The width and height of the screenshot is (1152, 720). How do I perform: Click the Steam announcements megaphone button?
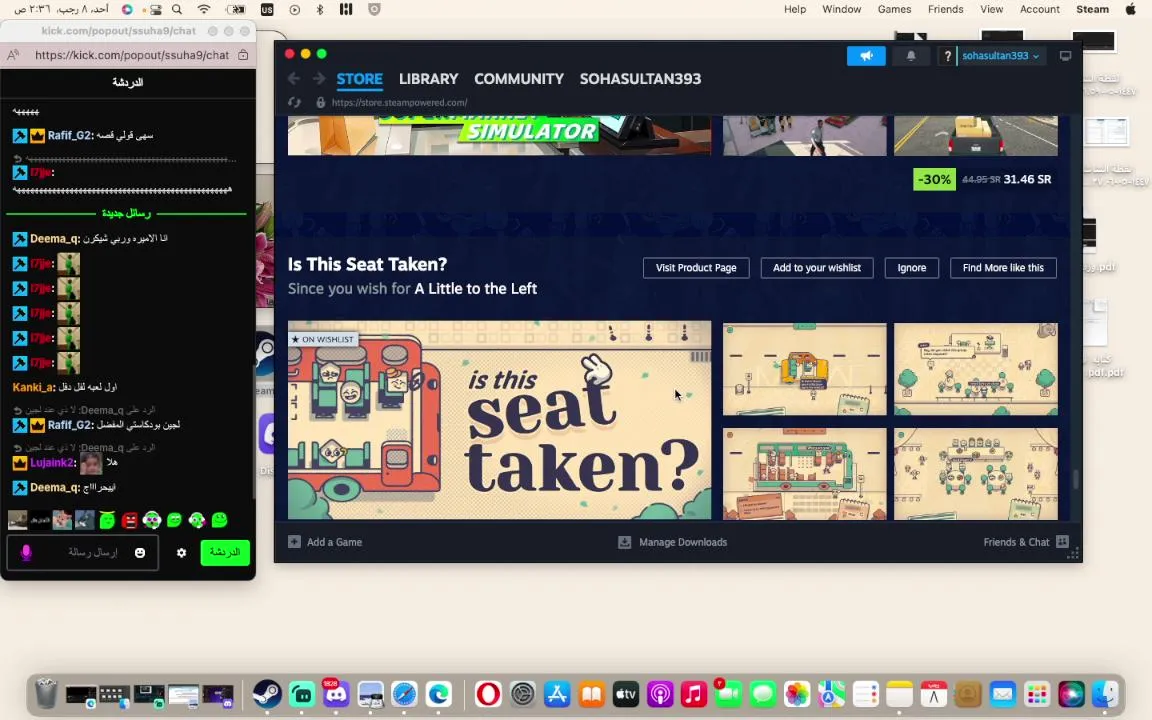click(866, 56)
